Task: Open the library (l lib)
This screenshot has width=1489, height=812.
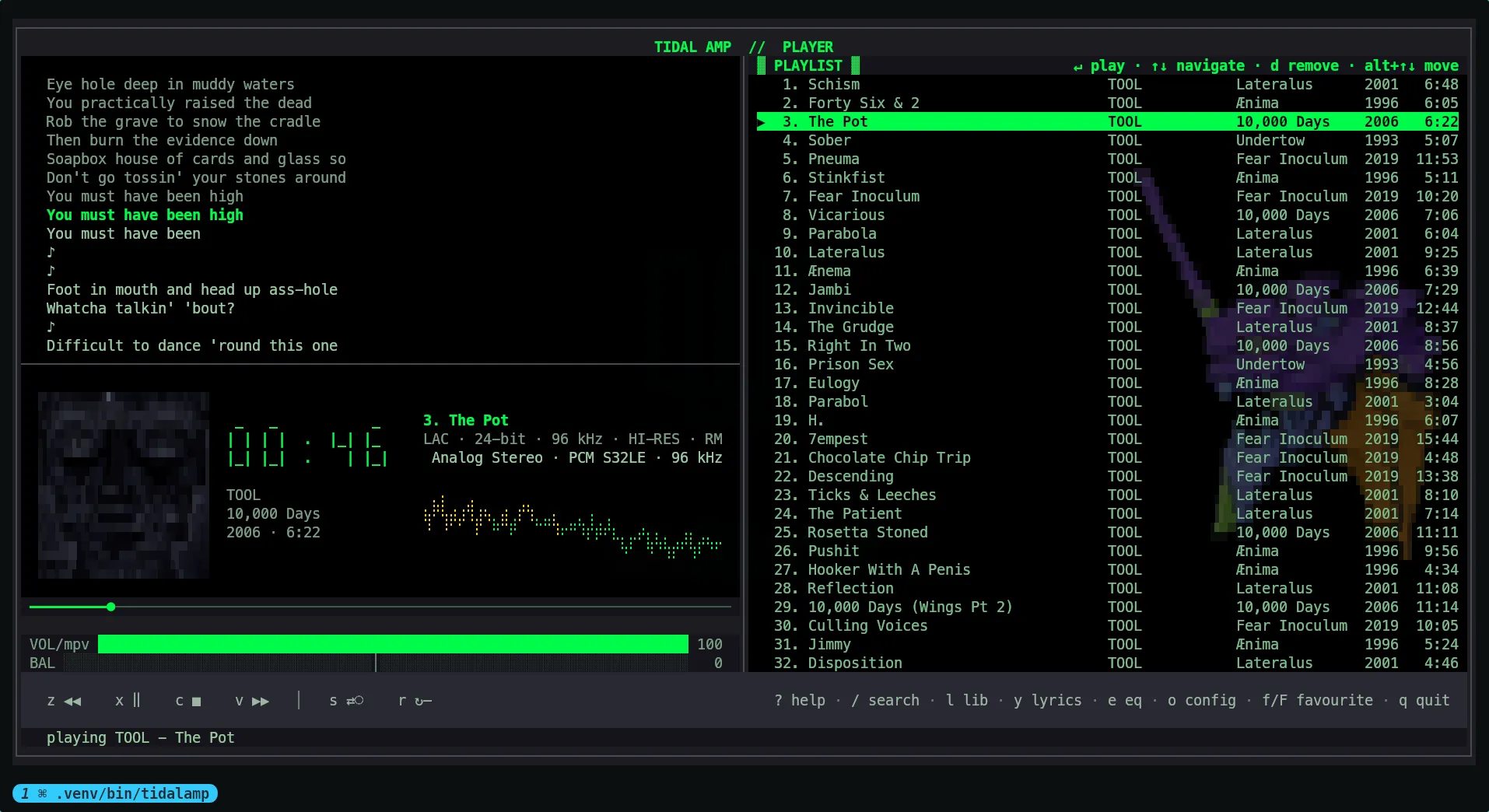Action: click(967, 701)
